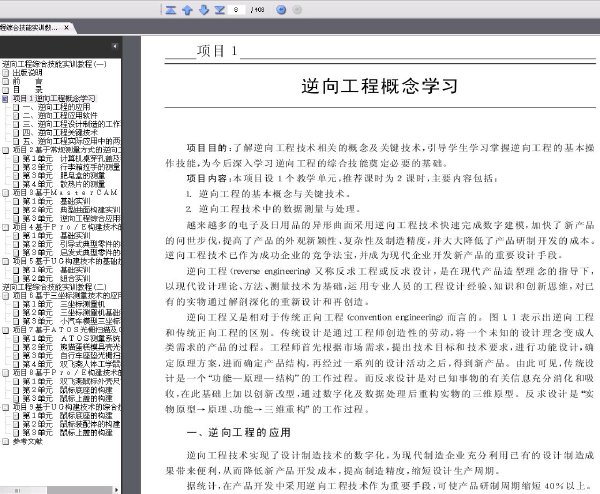Open bookmark 五、逆向工程实际应用中的两

point(71,141)
